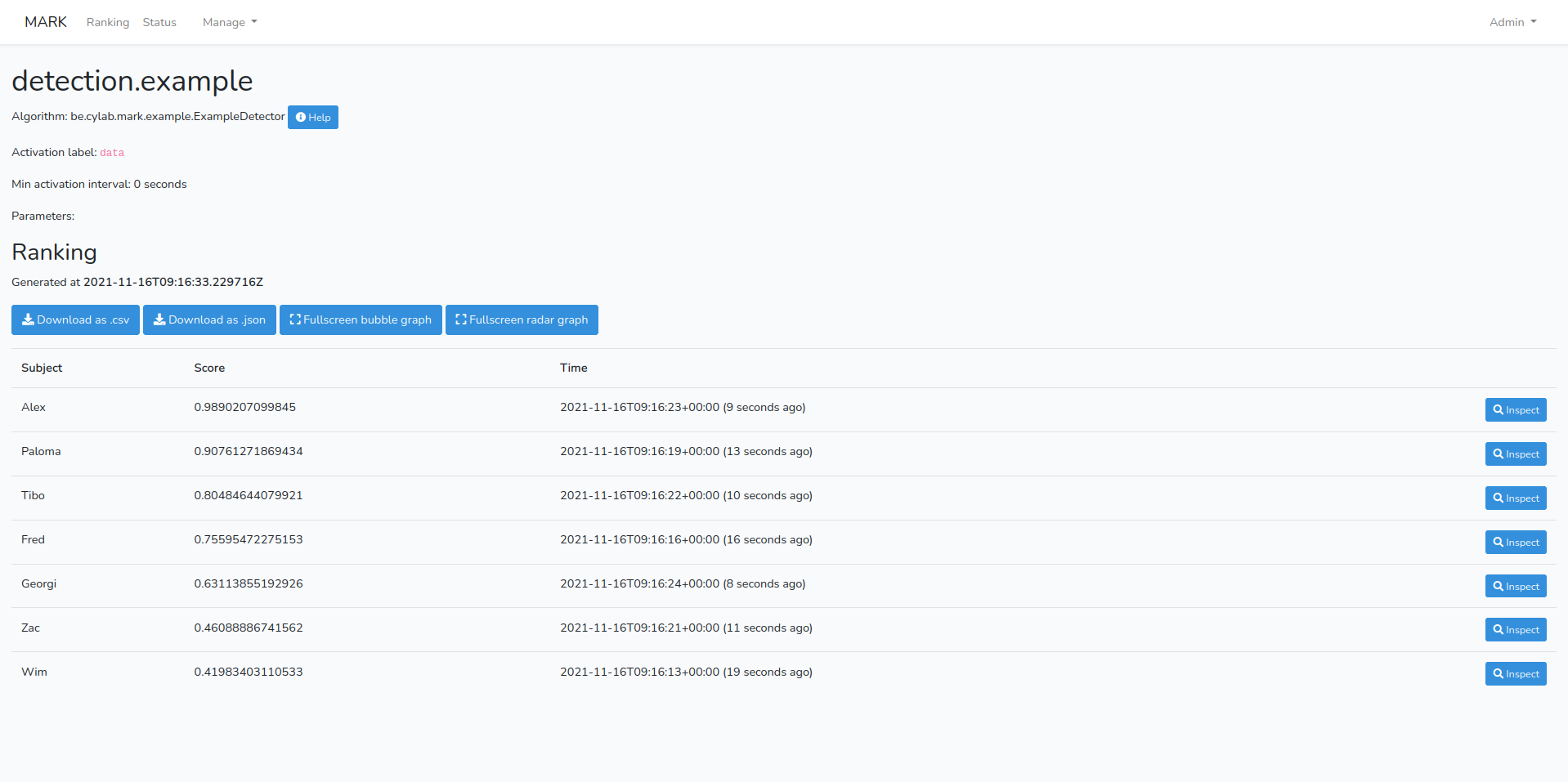Expand the Manage dropdown menu
The width and height of the screenshot is (1568, 782).
[230, 22]
